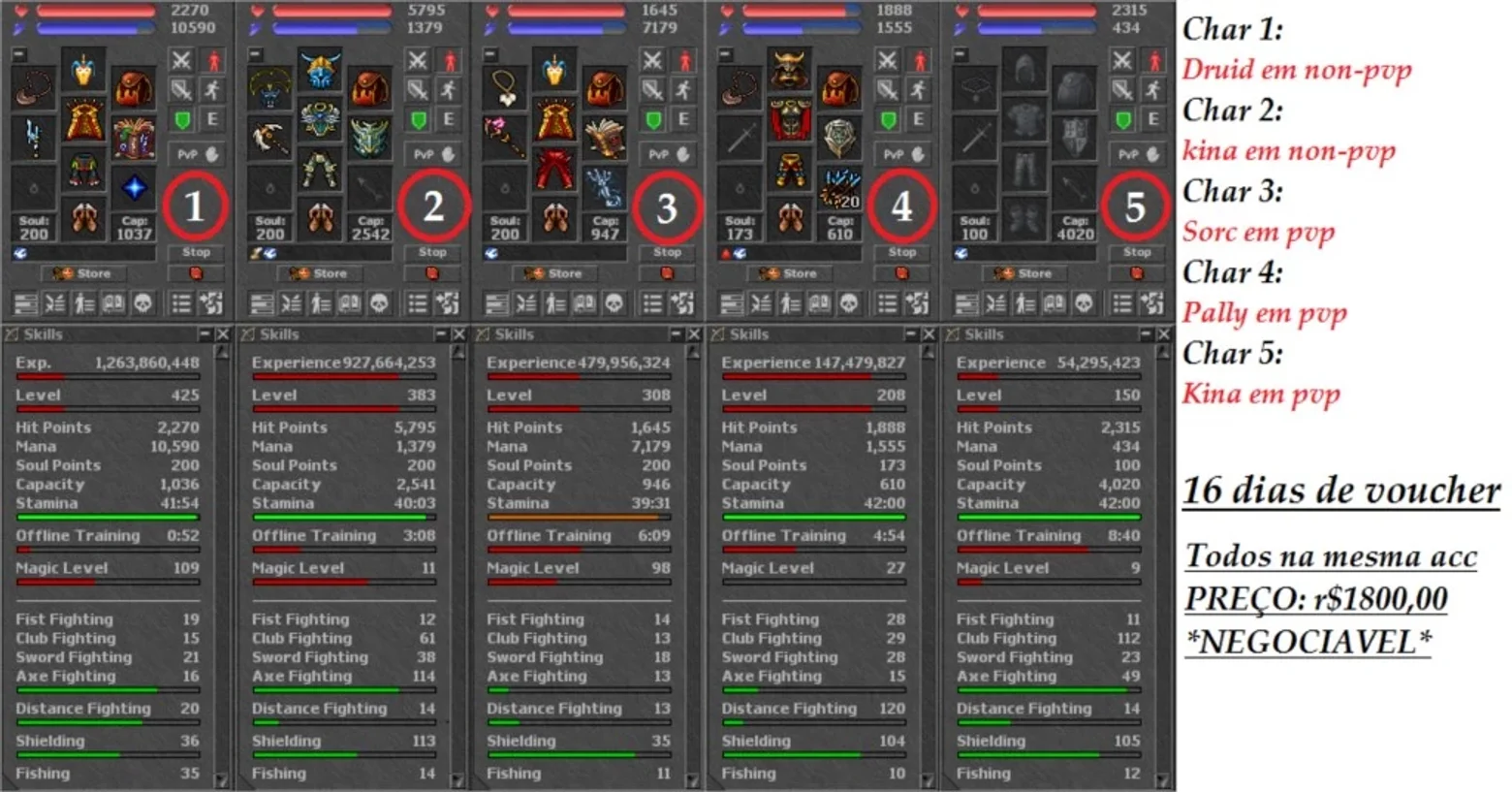Click the empty ring slot in Cap 4020 inventory
The height and width of the screenshot is (792, 1512).
pyautogui.click(x=975, y=187)
